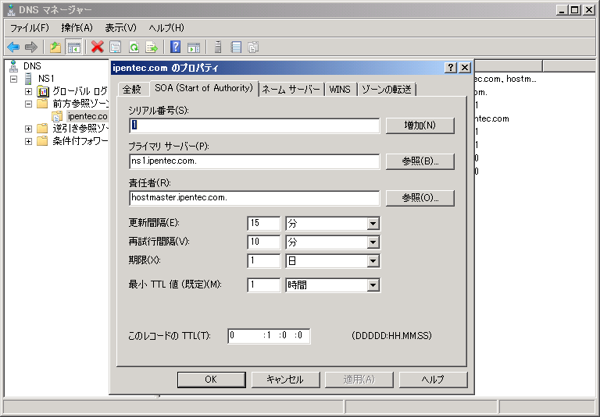The image size is (600, 417).
Task: Refresh using the green arrow page icon
Action: click(134, 47)
